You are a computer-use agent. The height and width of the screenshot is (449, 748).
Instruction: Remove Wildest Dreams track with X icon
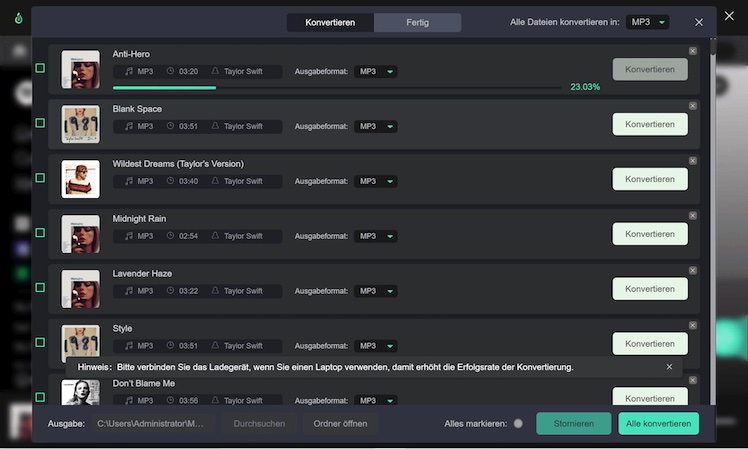pyautogui.click(x=693, y=161)
